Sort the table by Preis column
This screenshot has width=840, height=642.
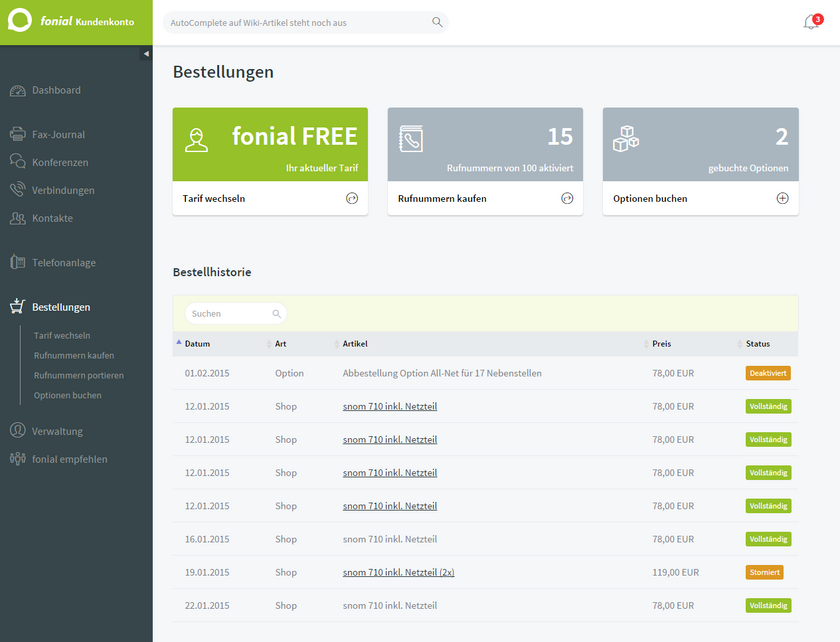(661, 344)
